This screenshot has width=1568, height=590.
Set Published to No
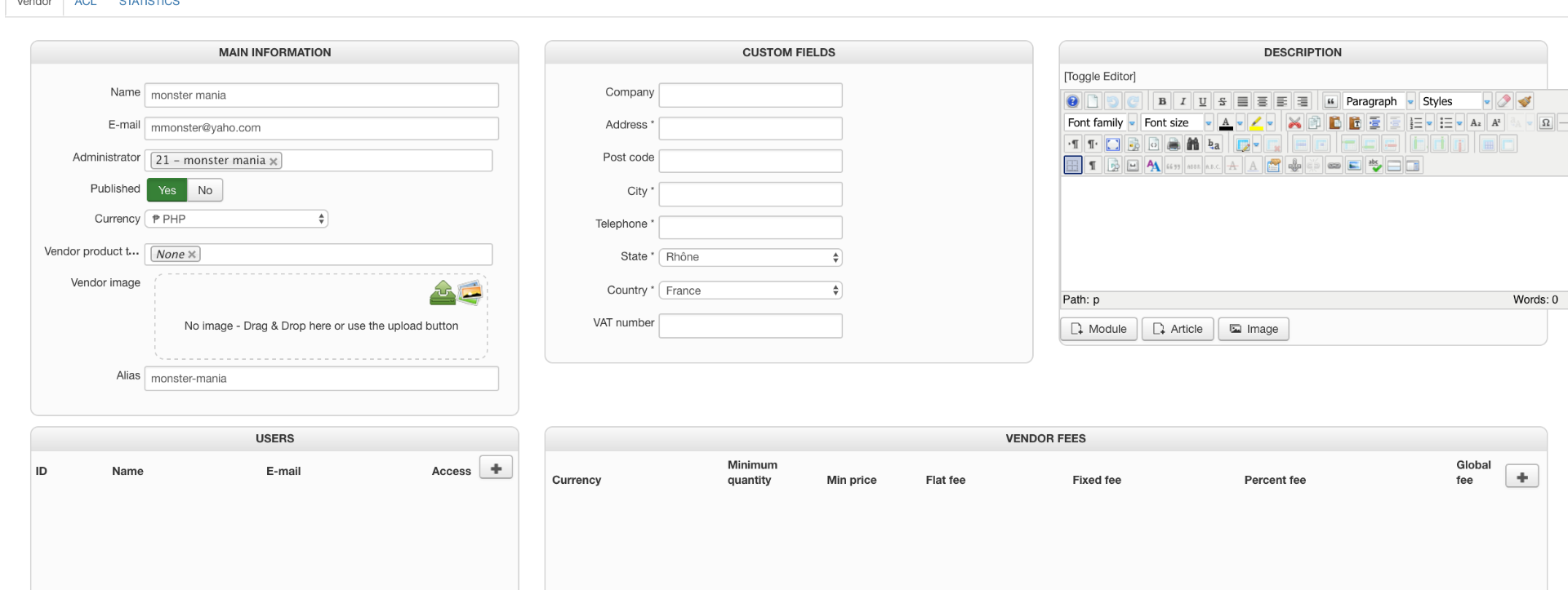(x=205, y=190)
